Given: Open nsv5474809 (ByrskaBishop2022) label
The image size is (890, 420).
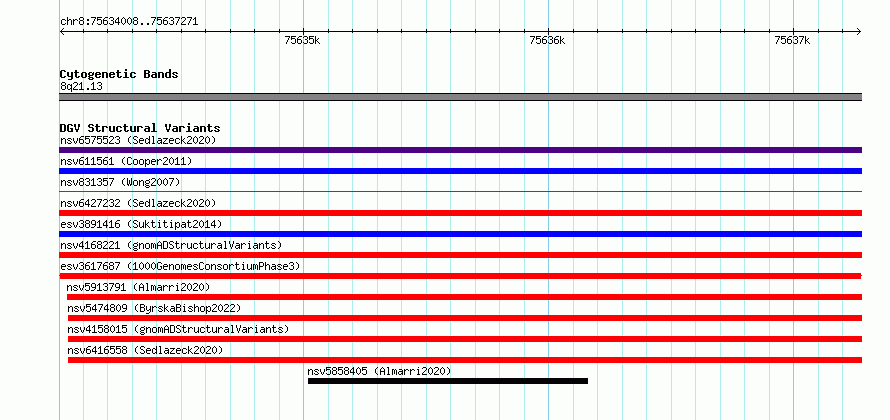Looking at the screenshot, I should pos(154,308).
